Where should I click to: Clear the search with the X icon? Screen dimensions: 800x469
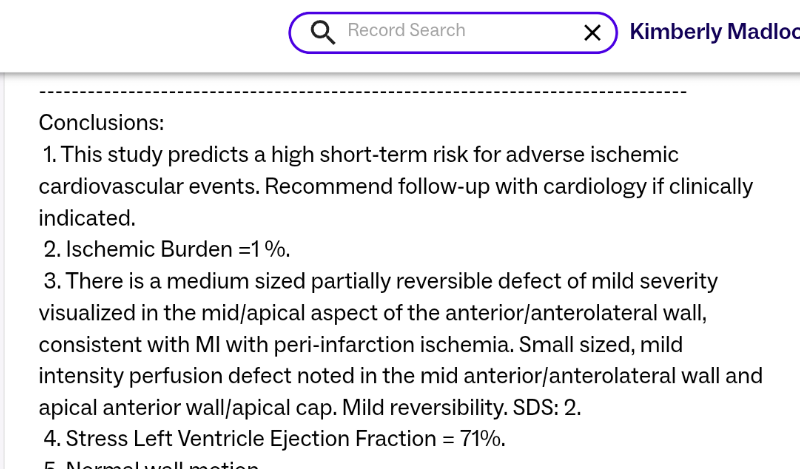592,33
